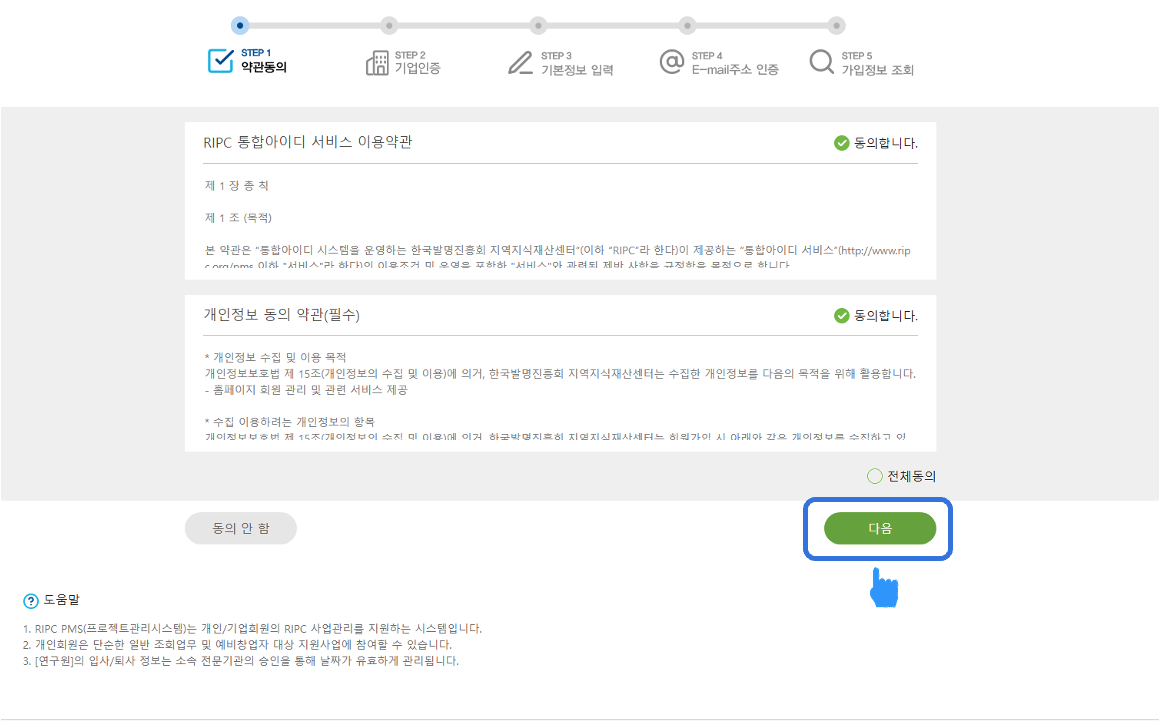The image size is (1160, 722).
Task: Select the 기본정보 입력 step label
Action: (576, 70)
